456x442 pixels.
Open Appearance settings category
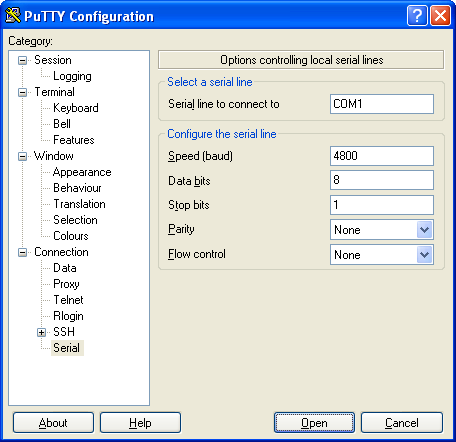pyautogui.click(x=82, y=172)
